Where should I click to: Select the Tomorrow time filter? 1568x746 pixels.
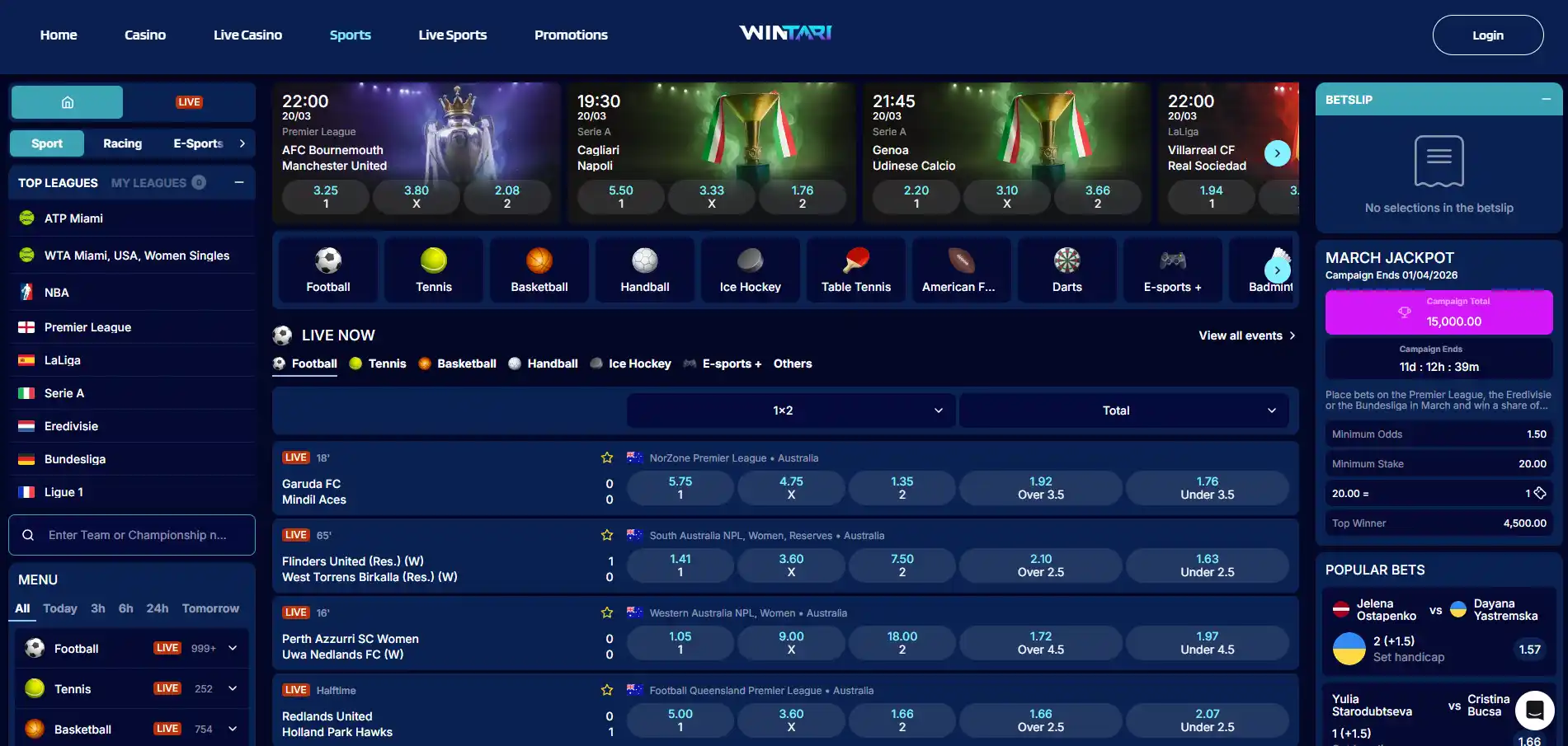point(210,608)
